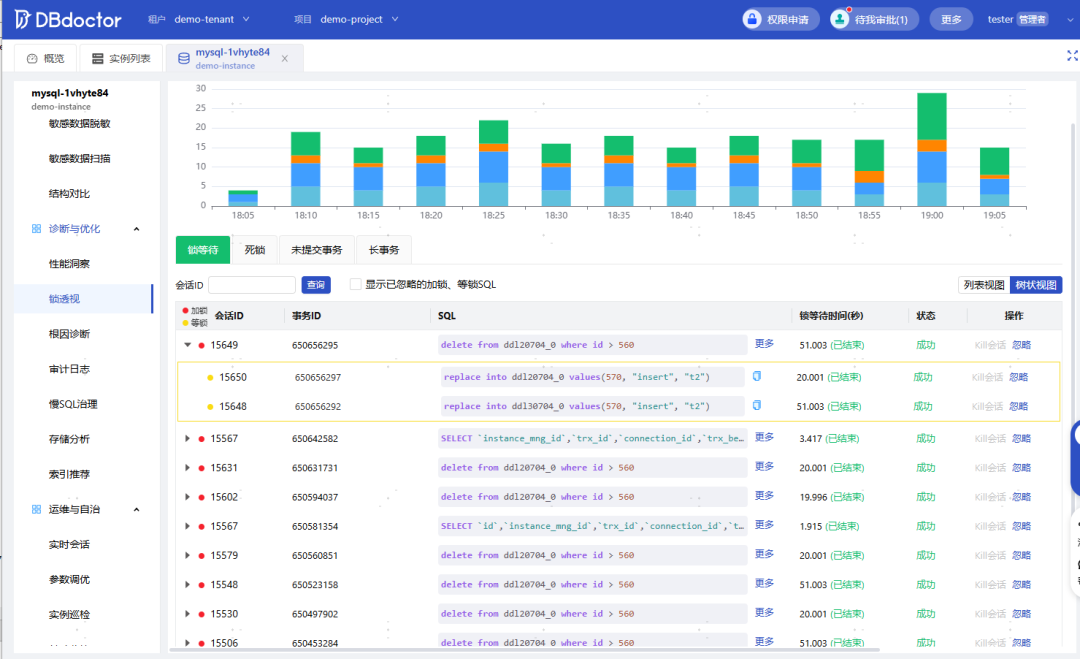The width and height of the screenshot is (1080, 659).
Task: Close the mysql-1vhyte84 instance tab
Action: (x=285, y=59)
